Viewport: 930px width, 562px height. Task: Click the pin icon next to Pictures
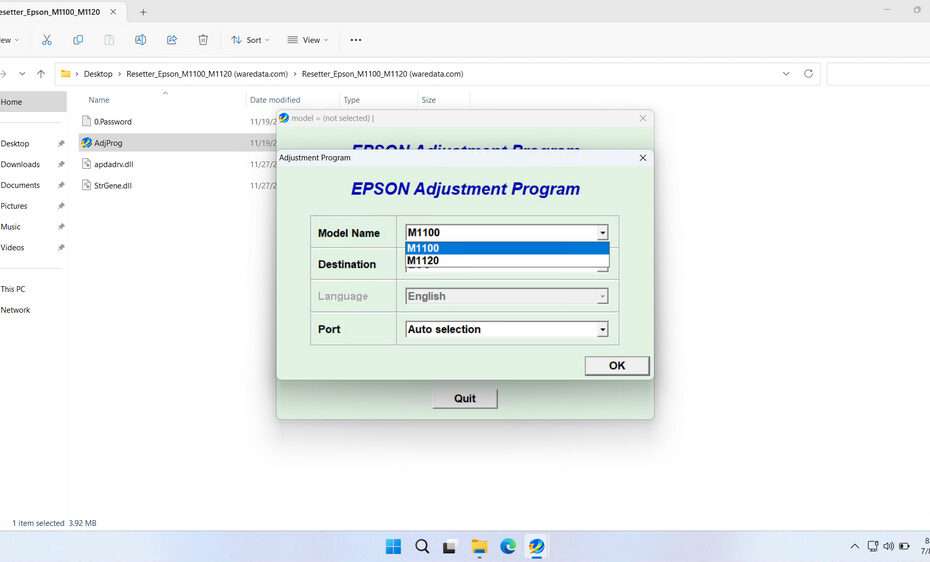coord(60,206)
